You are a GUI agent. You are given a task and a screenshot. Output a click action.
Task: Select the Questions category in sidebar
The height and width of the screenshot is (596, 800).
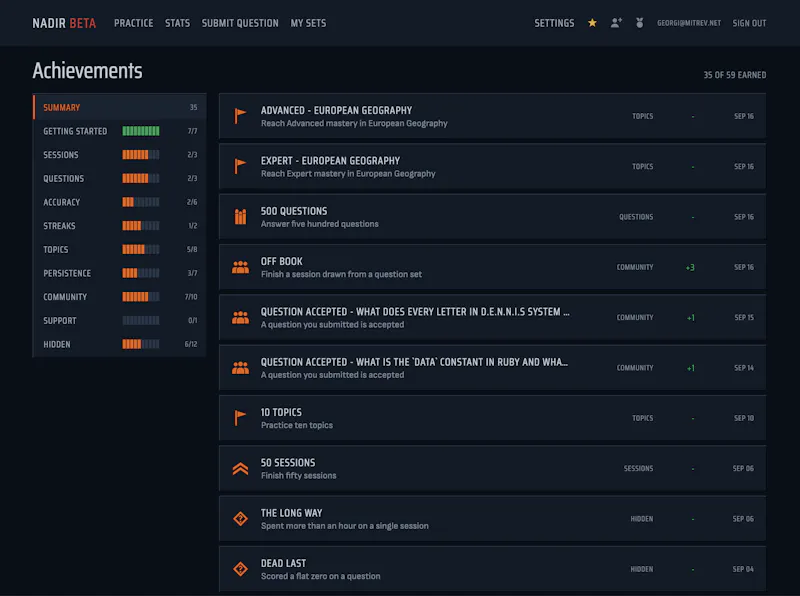pos(119,179)
